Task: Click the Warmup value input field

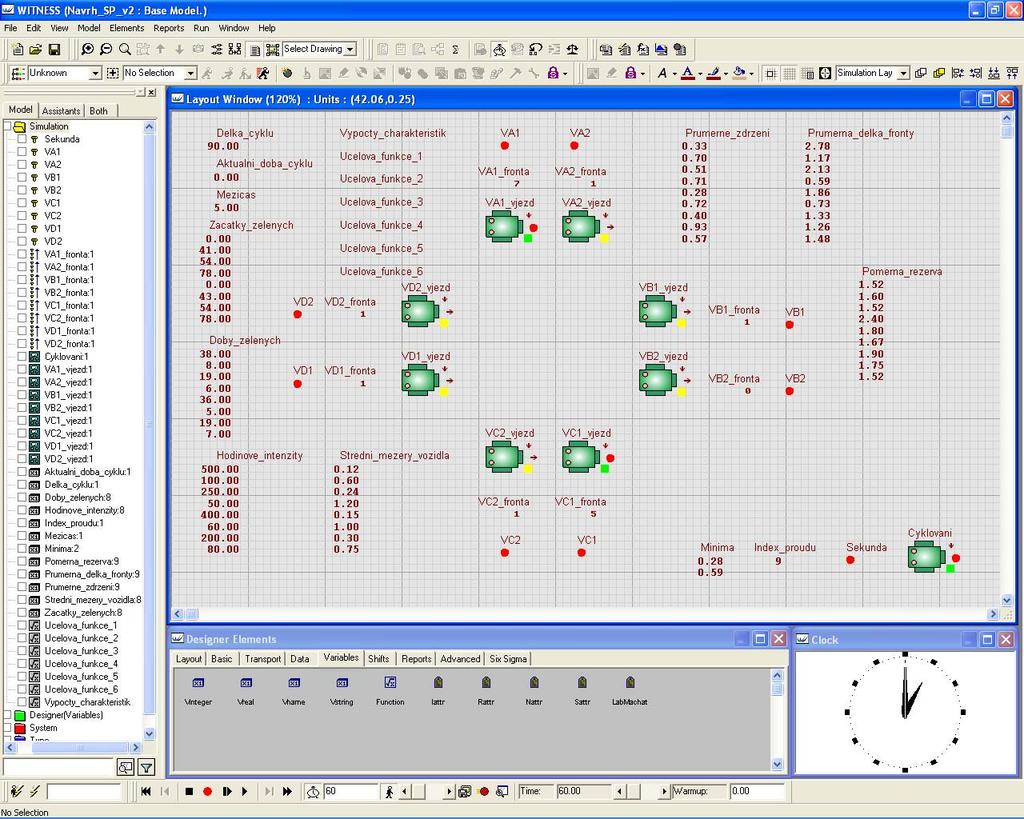Action: click(x=756, y=791)
